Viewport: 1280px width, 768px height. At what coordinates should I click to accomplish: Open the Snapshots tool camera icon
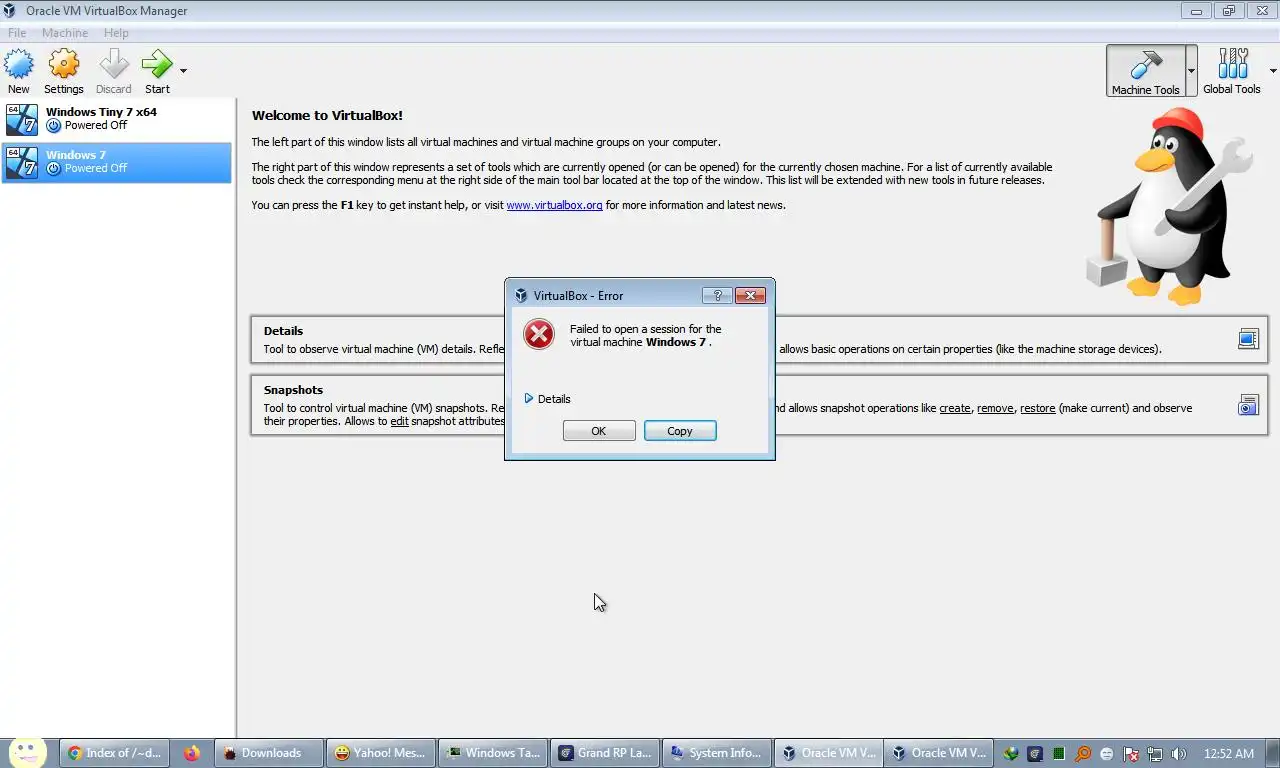point(1248,405)
